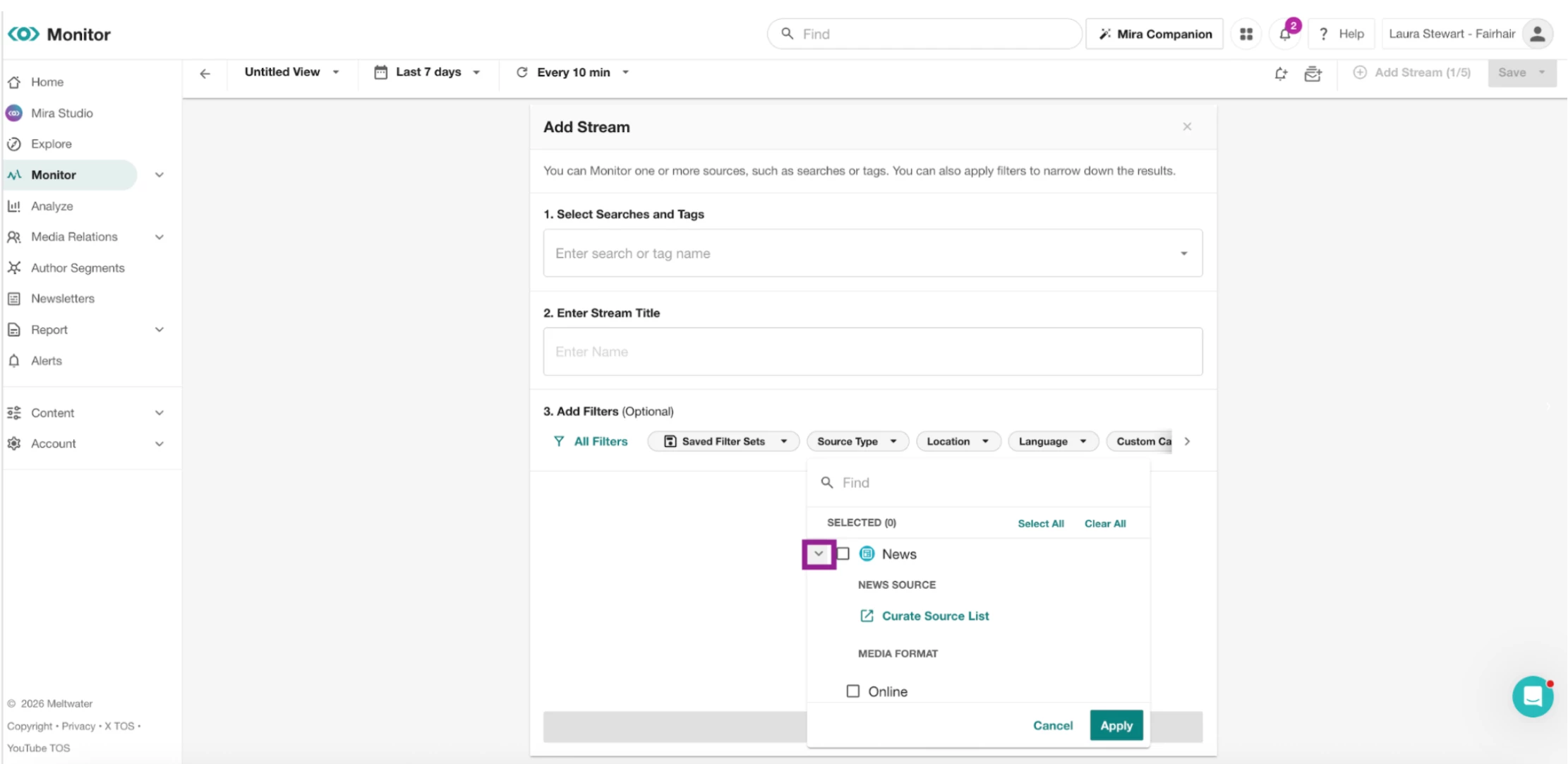This screenshot has height=764, width=1568.
Task: Click the Help question mark icon
Action: [x=1323, y=34]
